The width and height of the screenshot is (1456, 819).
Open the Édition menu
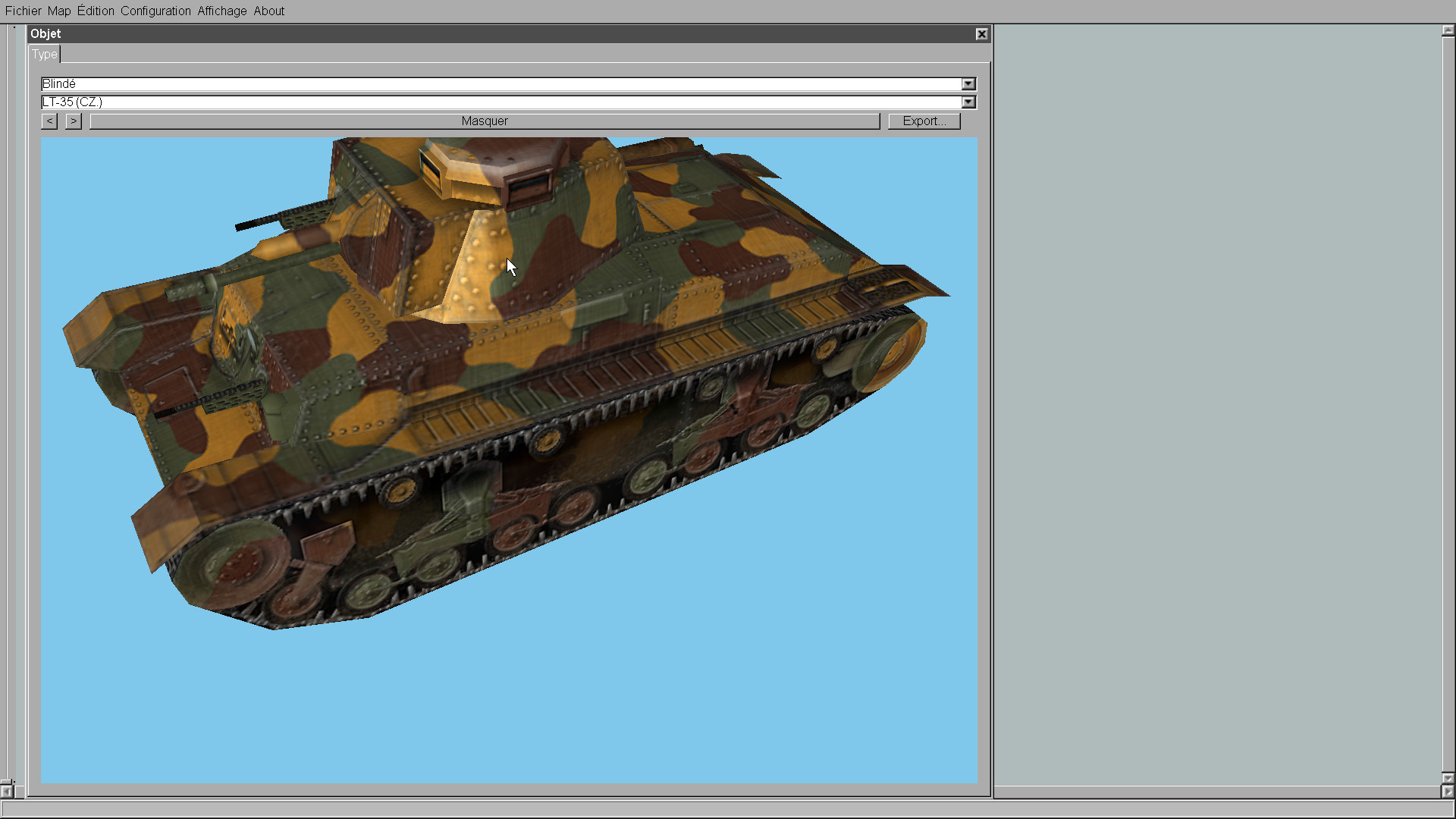(96, 11)
